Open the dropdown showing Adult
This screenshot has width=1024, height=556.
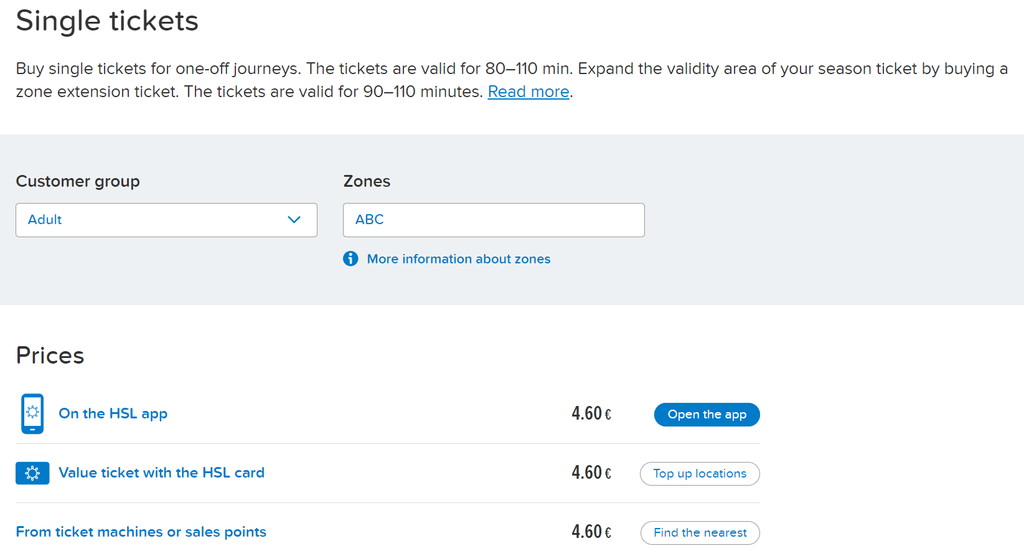(167, 220)
